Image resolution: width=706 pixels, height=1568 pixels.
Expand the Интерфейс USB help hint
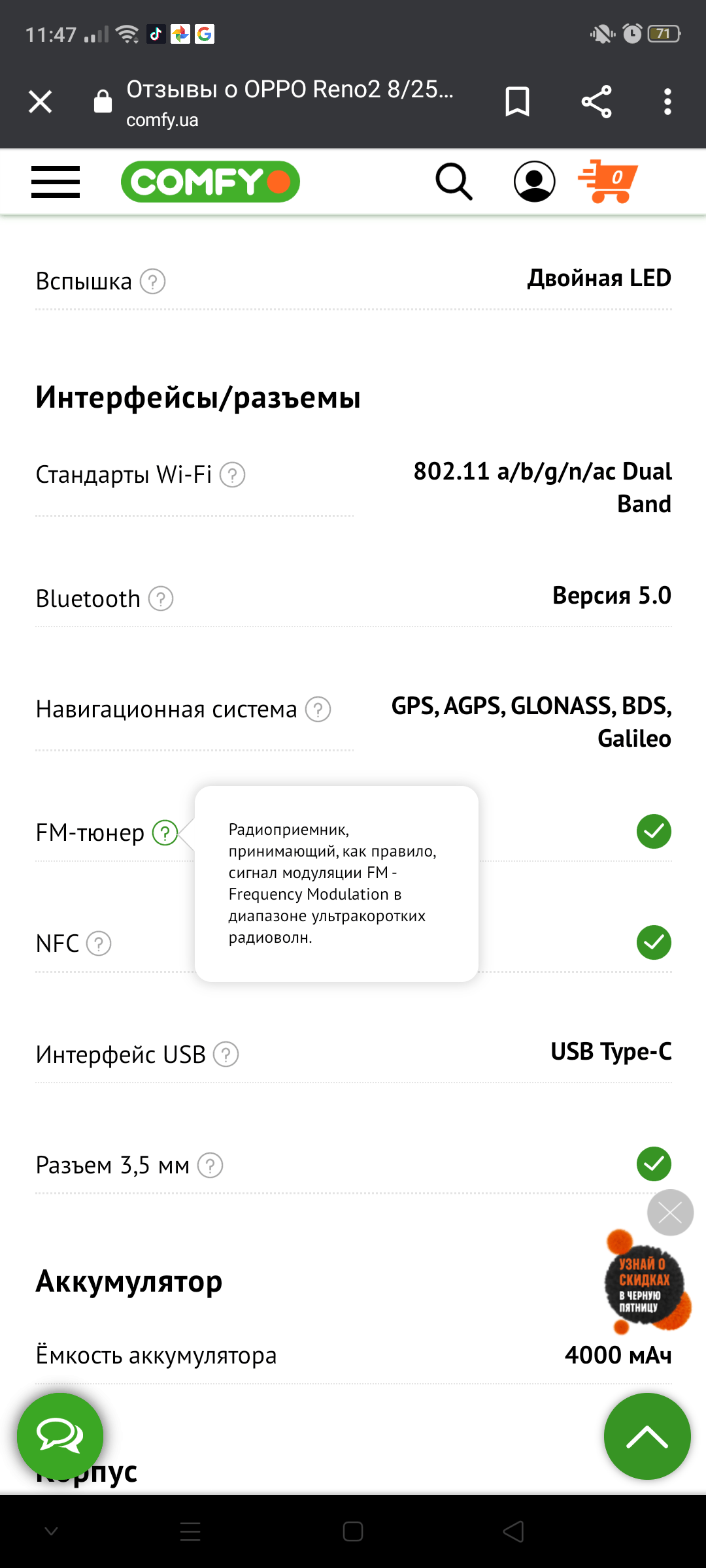point(226,1054)
